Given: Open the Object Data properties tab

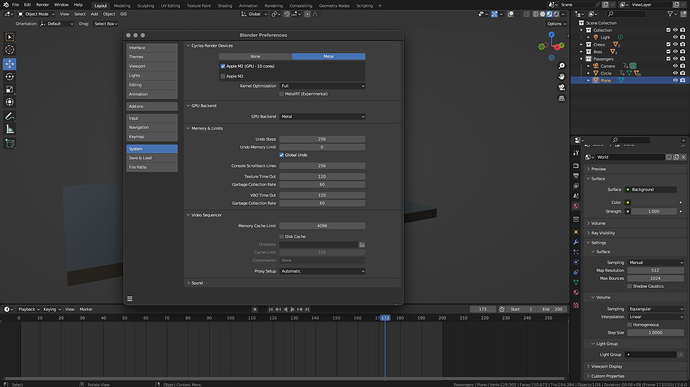Looking at the screenshot, I should pyautogui.click(x=576, y=282).
